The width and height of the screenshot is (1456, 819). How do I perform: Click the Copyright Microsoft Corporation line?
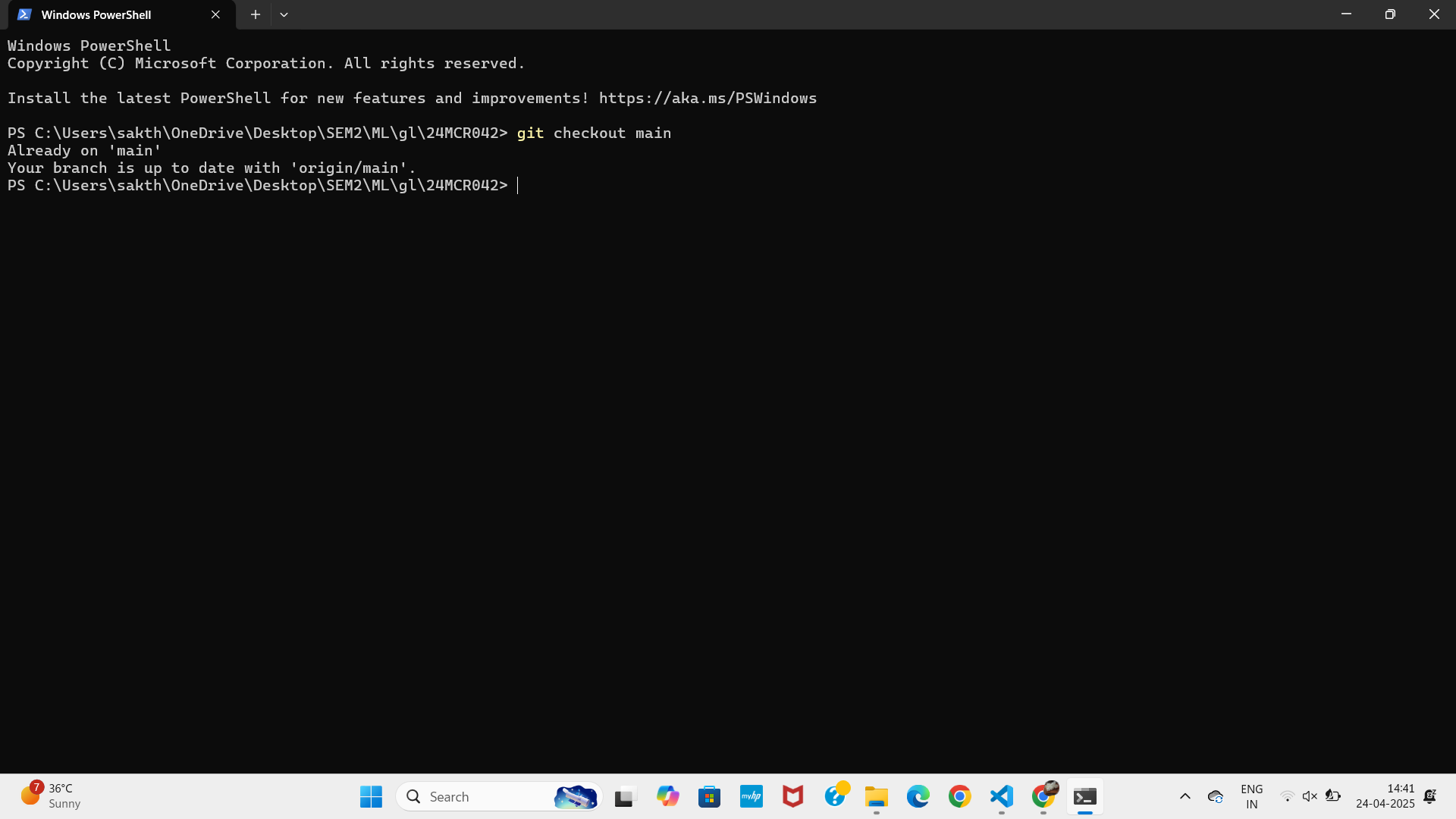tap(266, 63)
